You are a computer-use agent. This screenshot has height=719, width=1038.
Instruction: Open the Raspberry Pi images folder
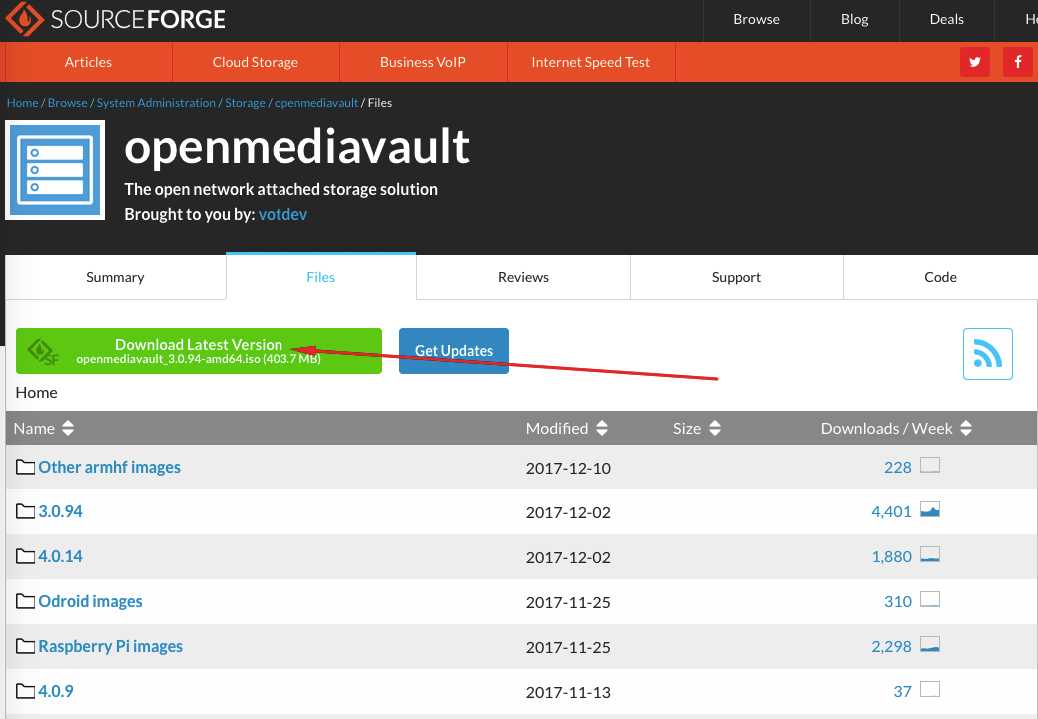pyautogui.click(x=111, y=646)
